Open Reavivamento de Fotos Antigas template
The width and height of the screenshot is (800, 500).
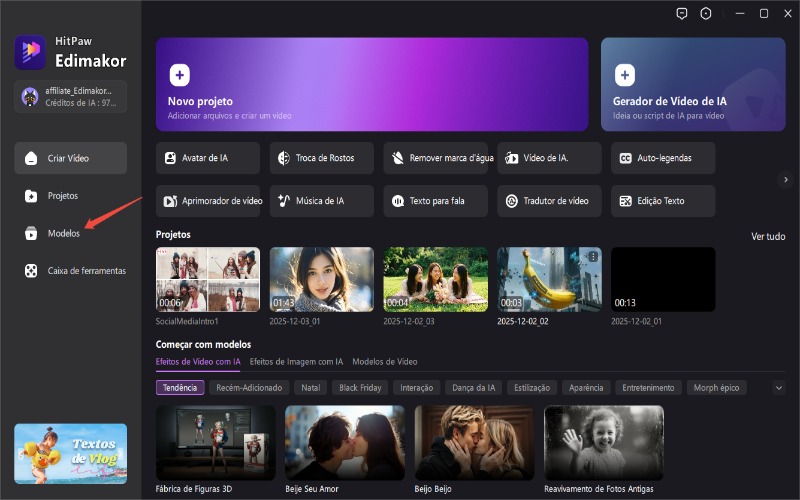pyautogui.click(x=604, y=443)
